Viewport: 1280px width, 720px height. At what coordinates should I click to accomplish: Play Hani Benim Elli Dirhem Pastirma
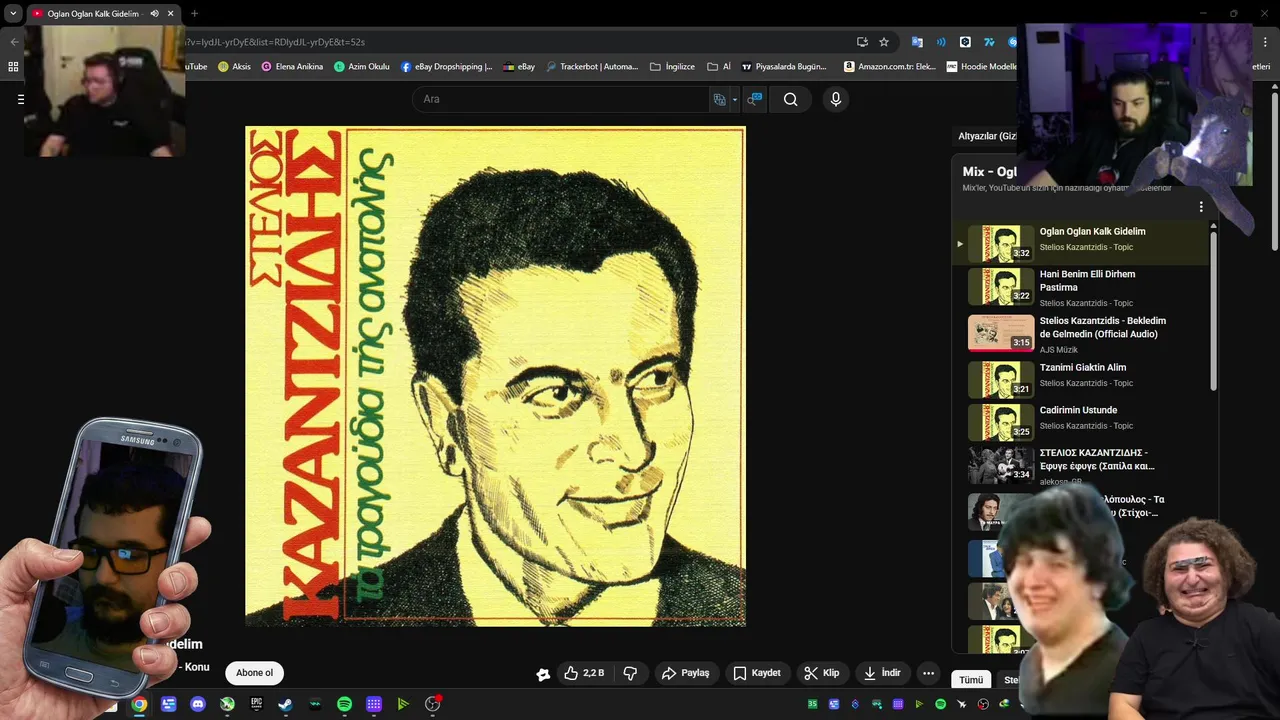[1081, 287]
